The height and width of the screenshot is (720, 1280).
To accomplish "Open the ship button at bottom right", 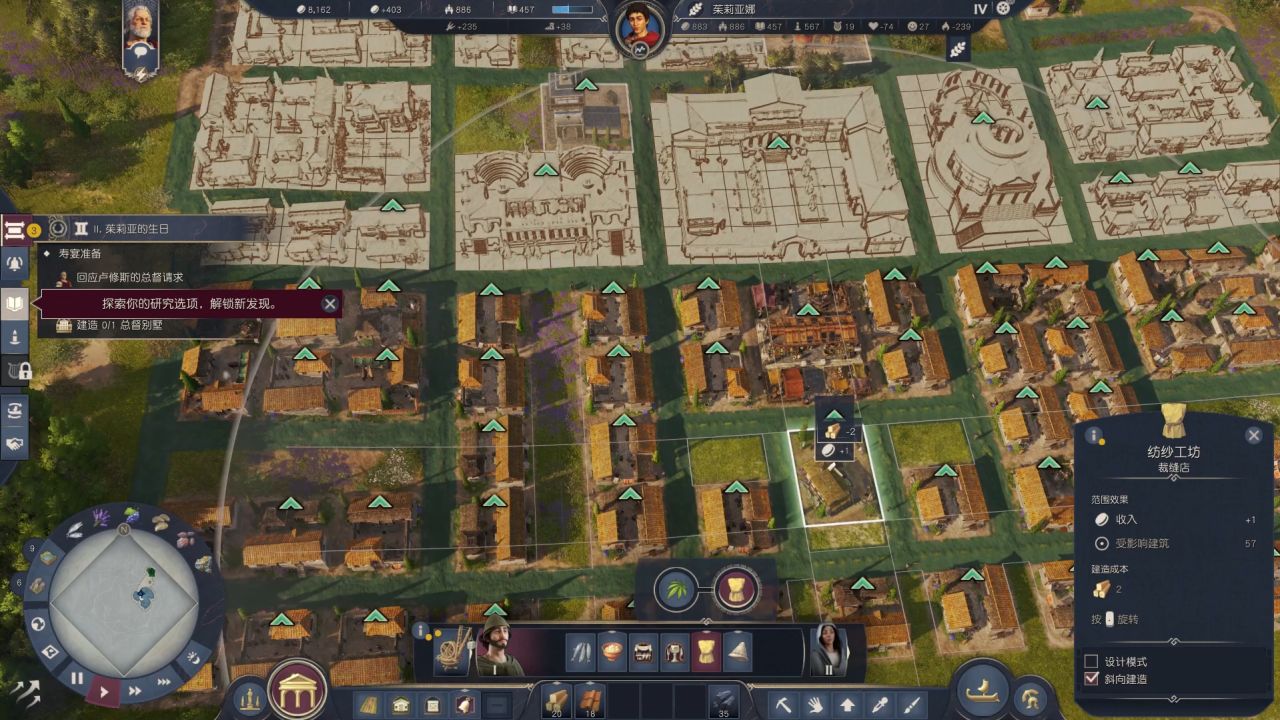I will tap(984, 689).
